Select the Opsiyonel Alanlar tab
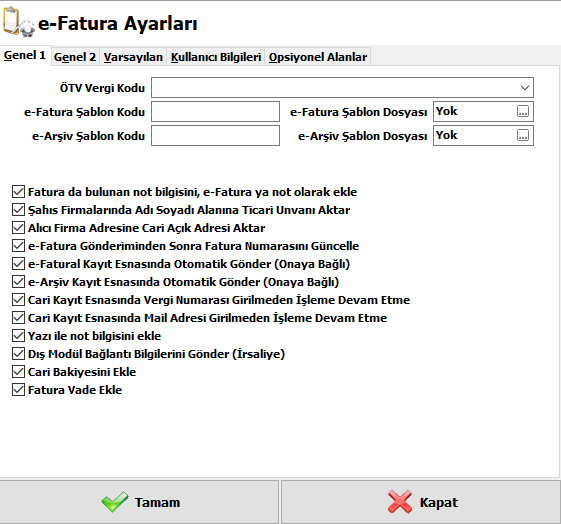 click(318, 57)
